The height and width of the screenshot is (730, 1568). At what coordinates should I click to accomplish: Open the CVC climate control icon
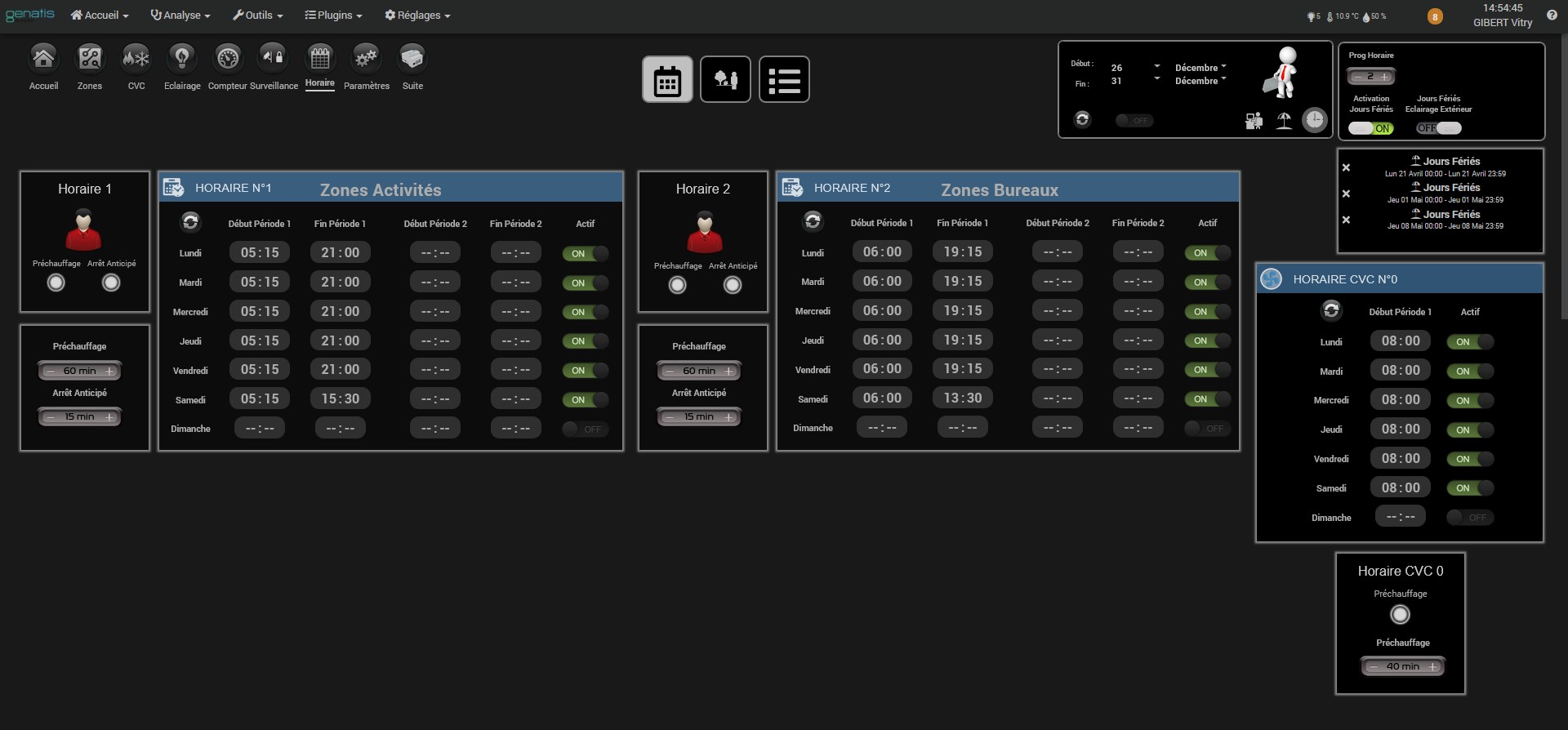(136, 59)
